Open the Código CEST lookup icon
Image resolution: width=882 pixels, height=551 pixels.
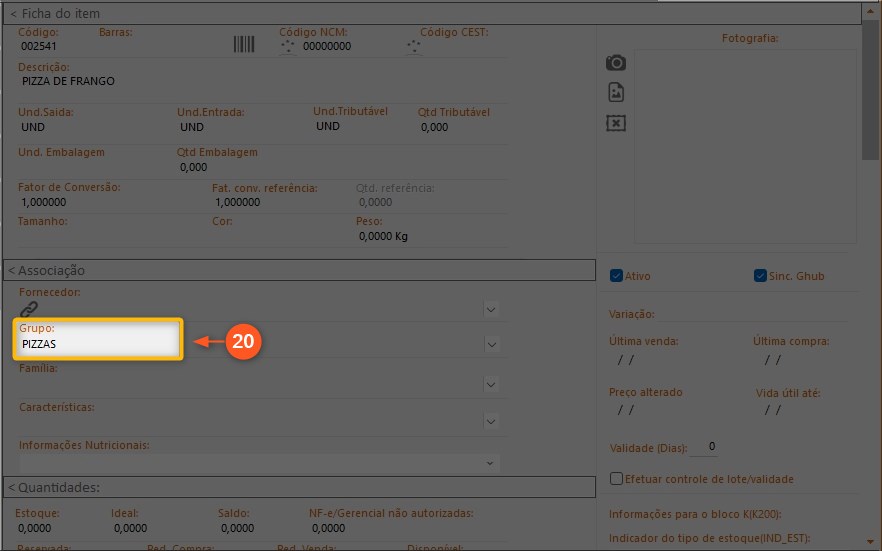click(414, 47)
